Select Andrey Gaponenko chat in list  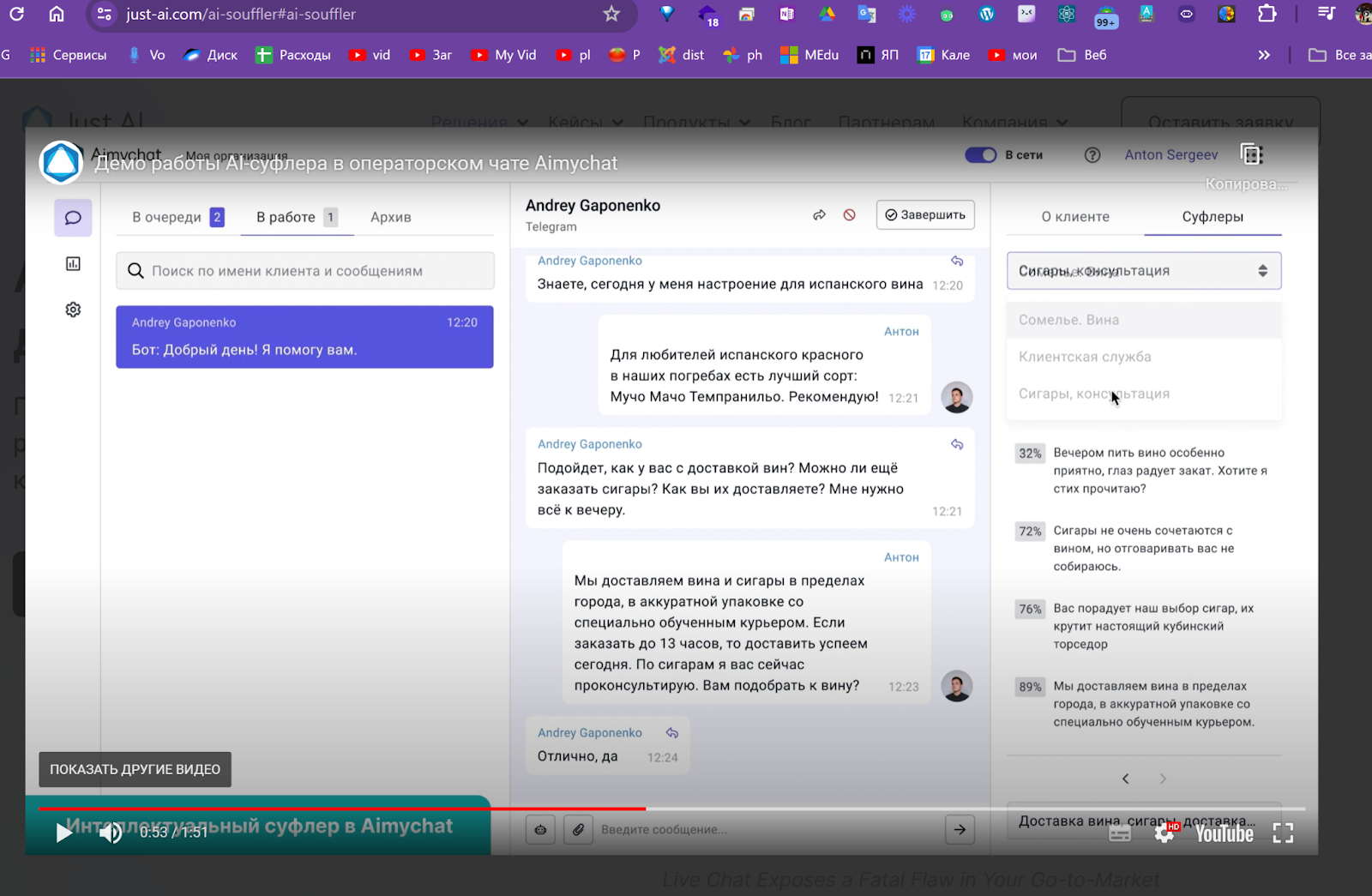tap(304, 337)
